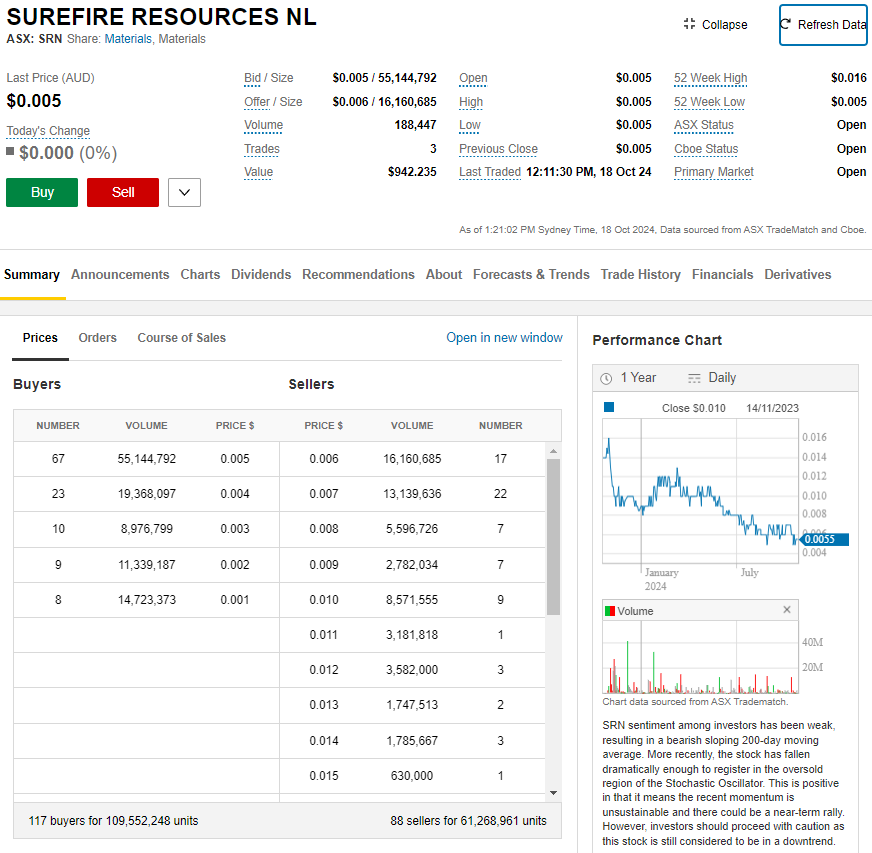
Task: Click the Collapse arrows icon
Action: click(x=690, y=24)
